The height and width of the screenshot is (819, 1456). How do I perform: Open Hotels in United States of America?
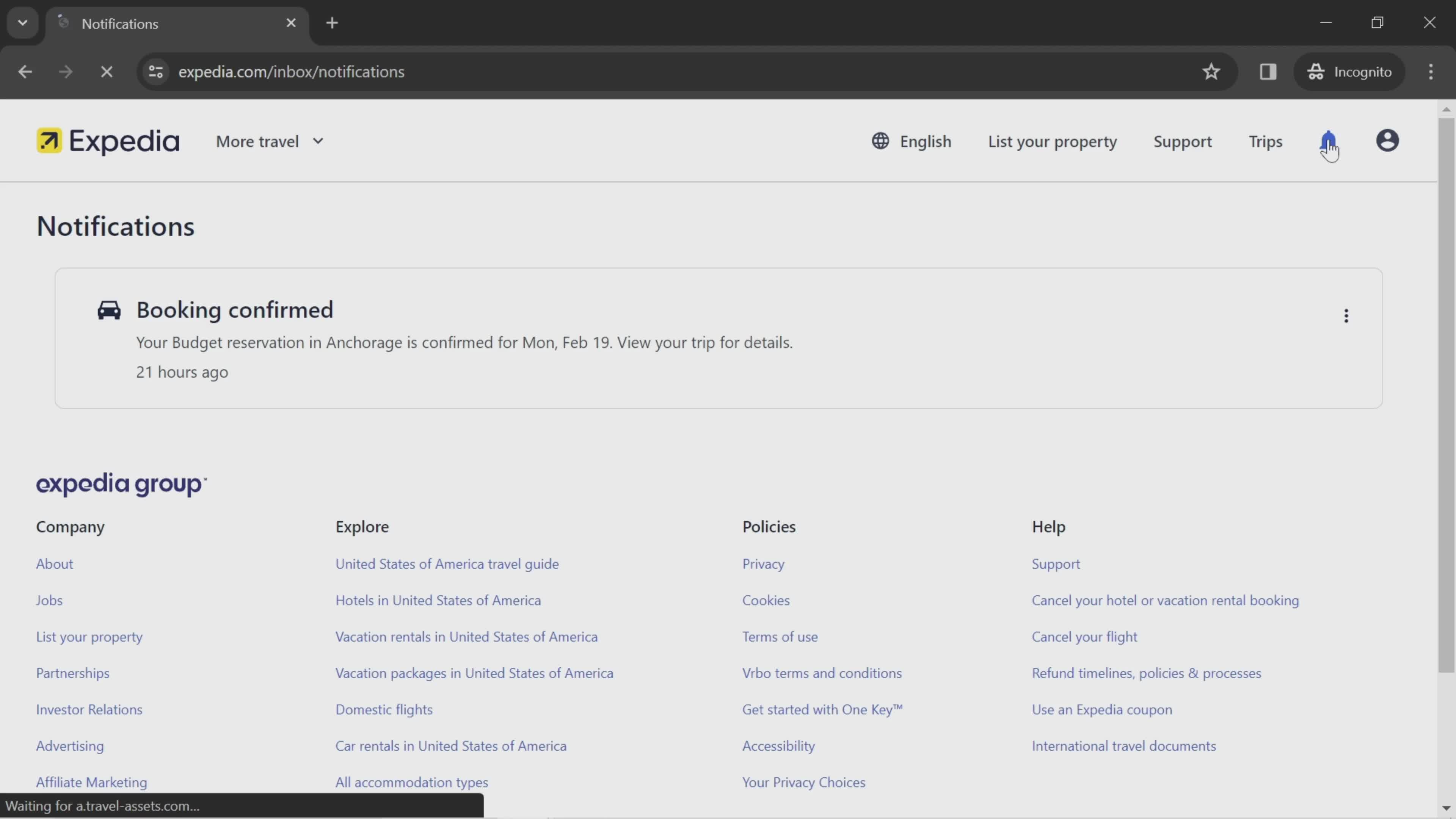pyautogui.click(x=438, y=600)
